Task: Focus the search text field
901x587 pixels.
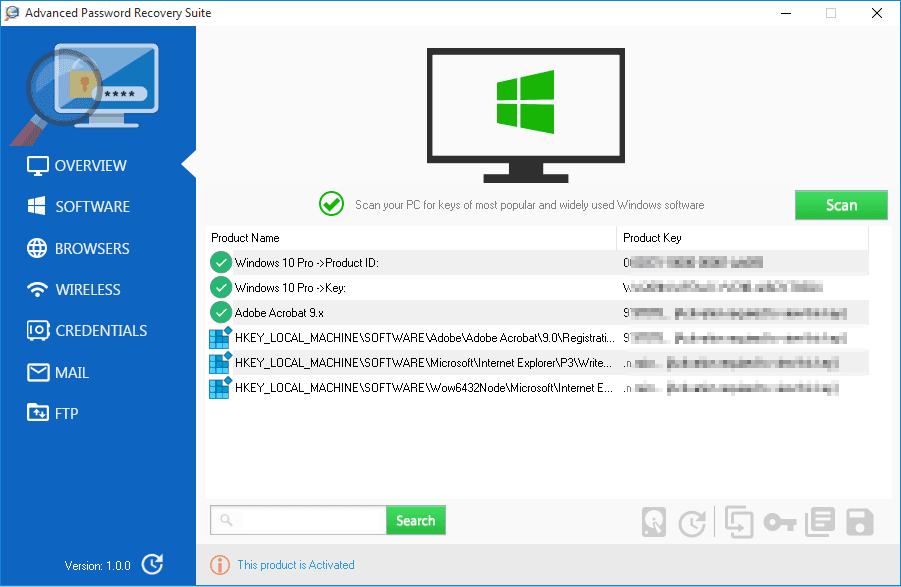Action: click(298, 520)
